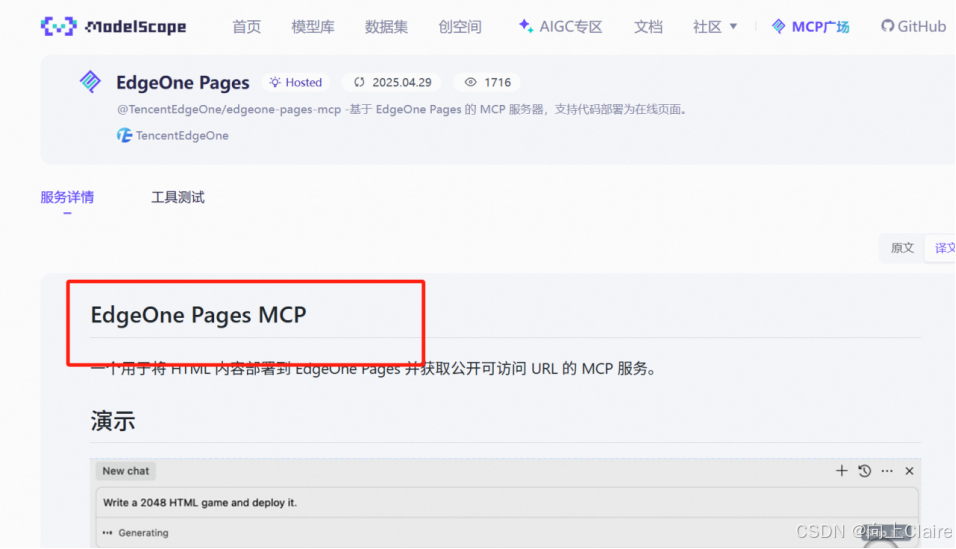Screen dimensions: 956x549
Task: Click the Hosted badge
Action: pyautogui.click(x=296, y=82)
